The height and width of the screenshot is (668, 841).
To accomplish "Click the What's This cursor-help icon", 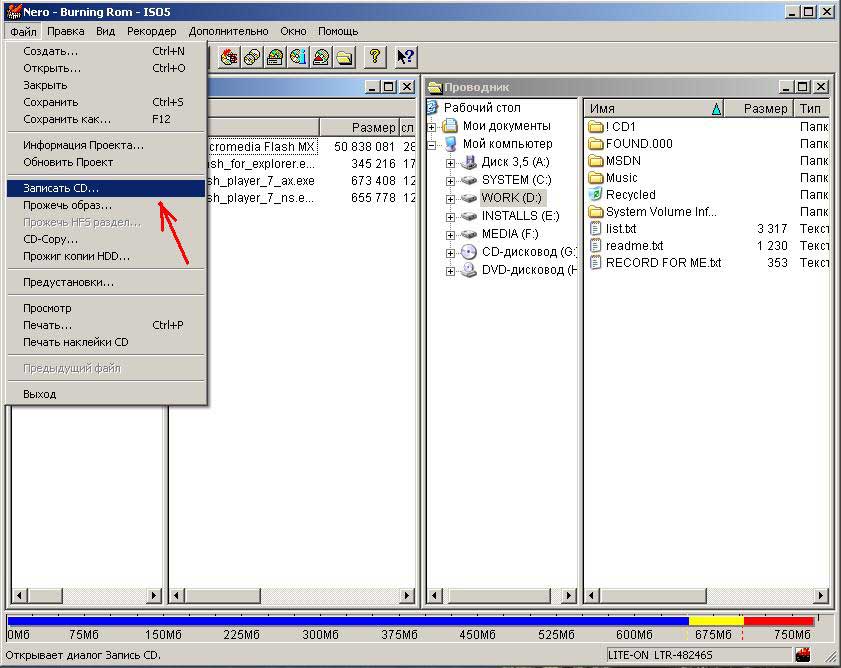I will pos(405,57).
